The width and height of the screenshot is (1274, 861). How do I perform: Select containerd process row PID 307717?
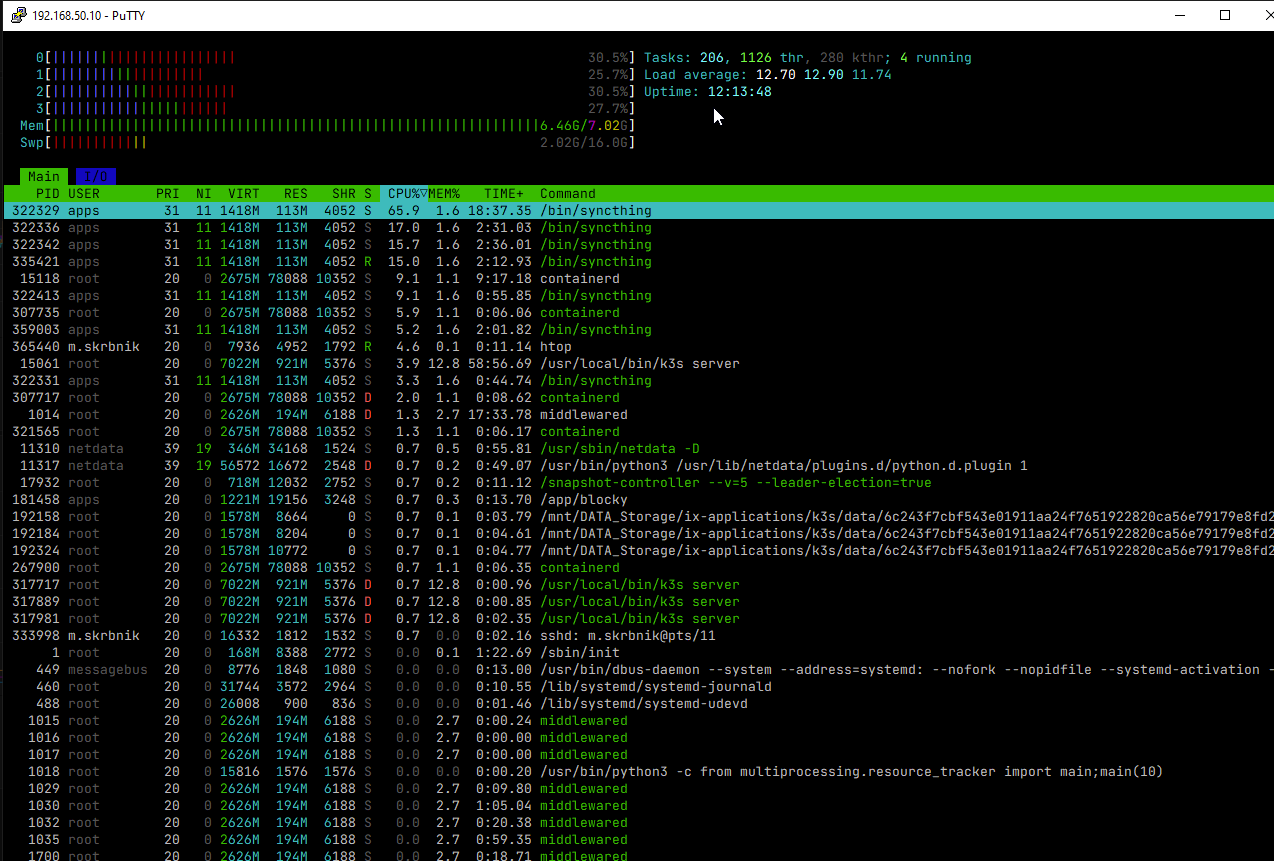(x=639, y=398)
